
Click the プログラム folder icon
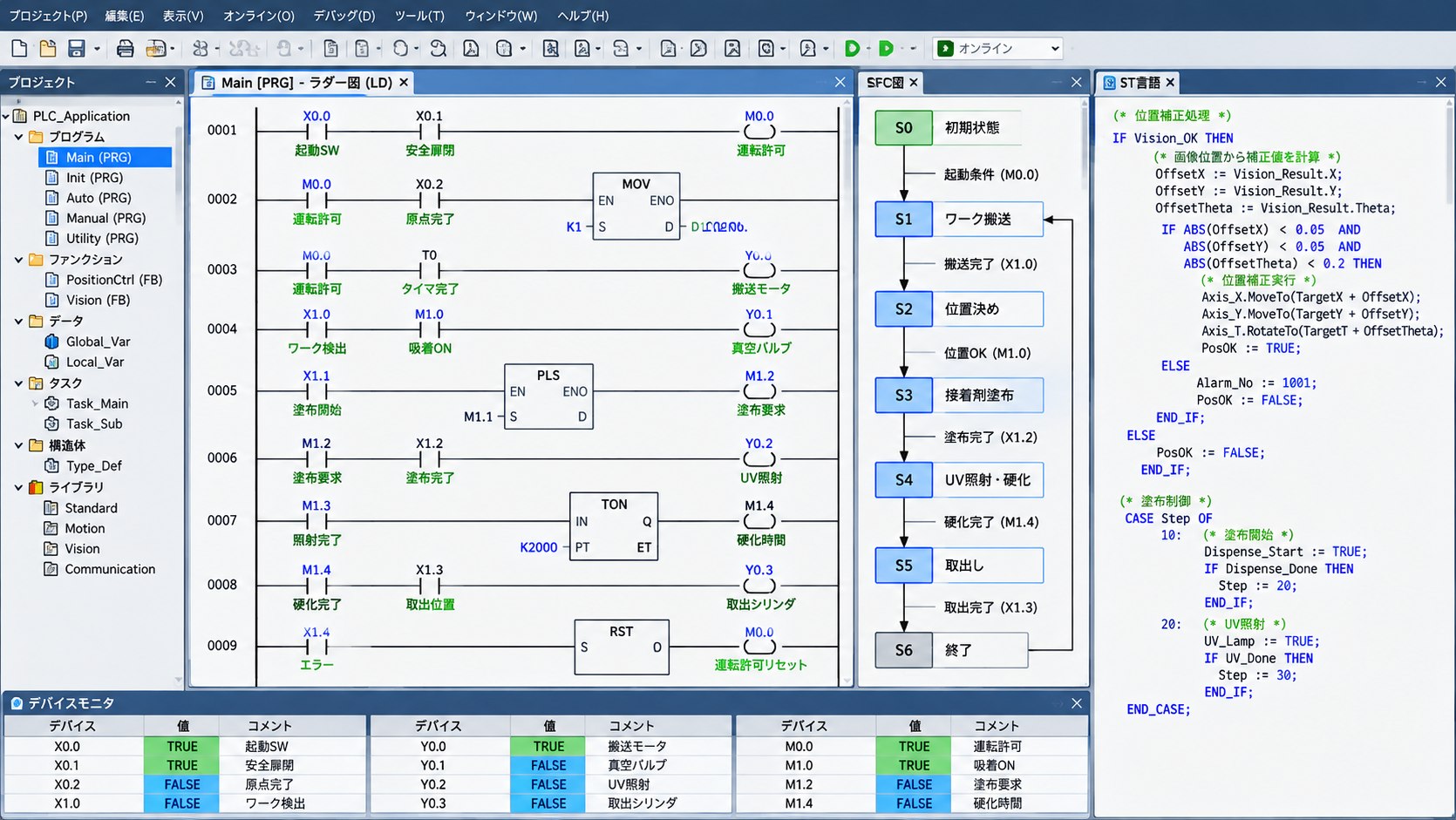coord(36,137)
